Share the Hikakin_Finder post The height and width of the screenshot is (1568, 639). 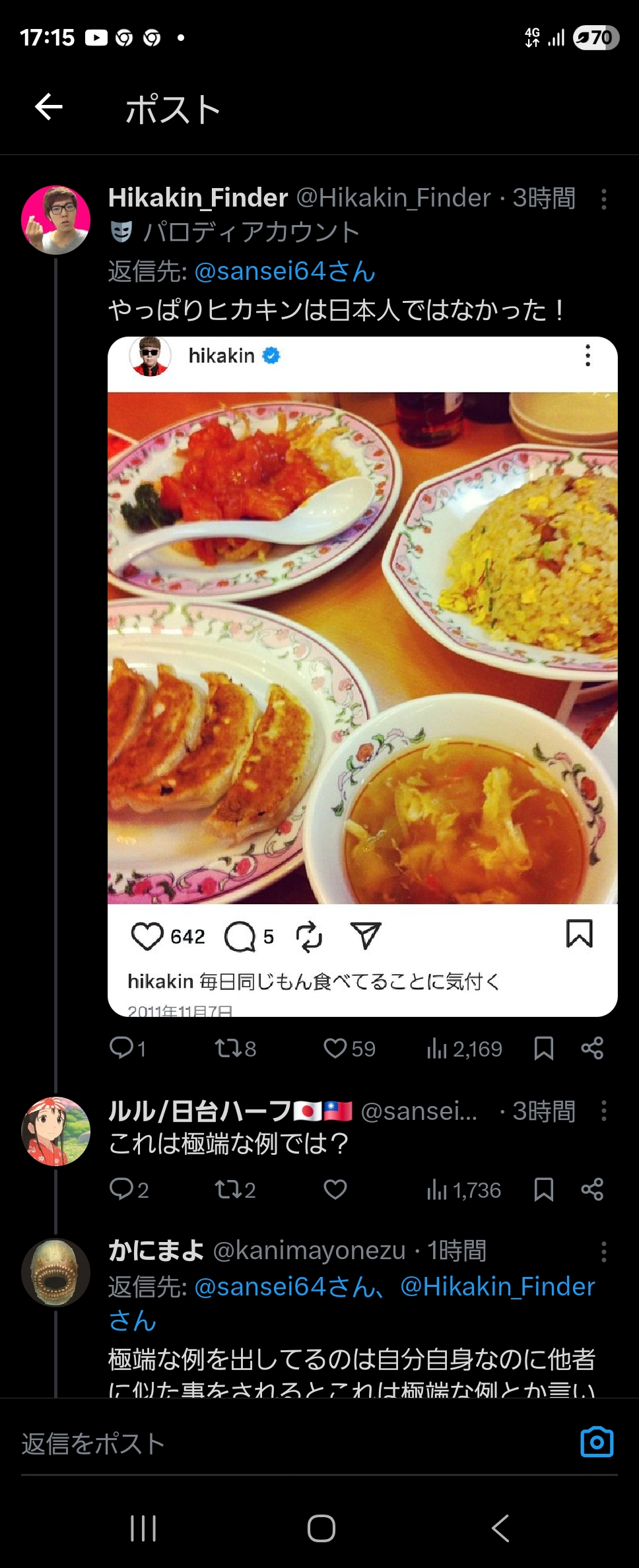click(x=592, y=1048)
